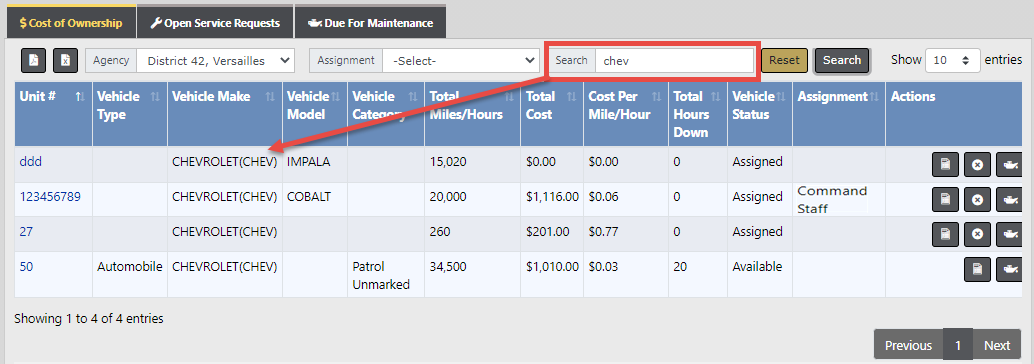Click the circled X icon for unit 27
The width and height of the screenshot is (1034, 364).
(977, 234)
